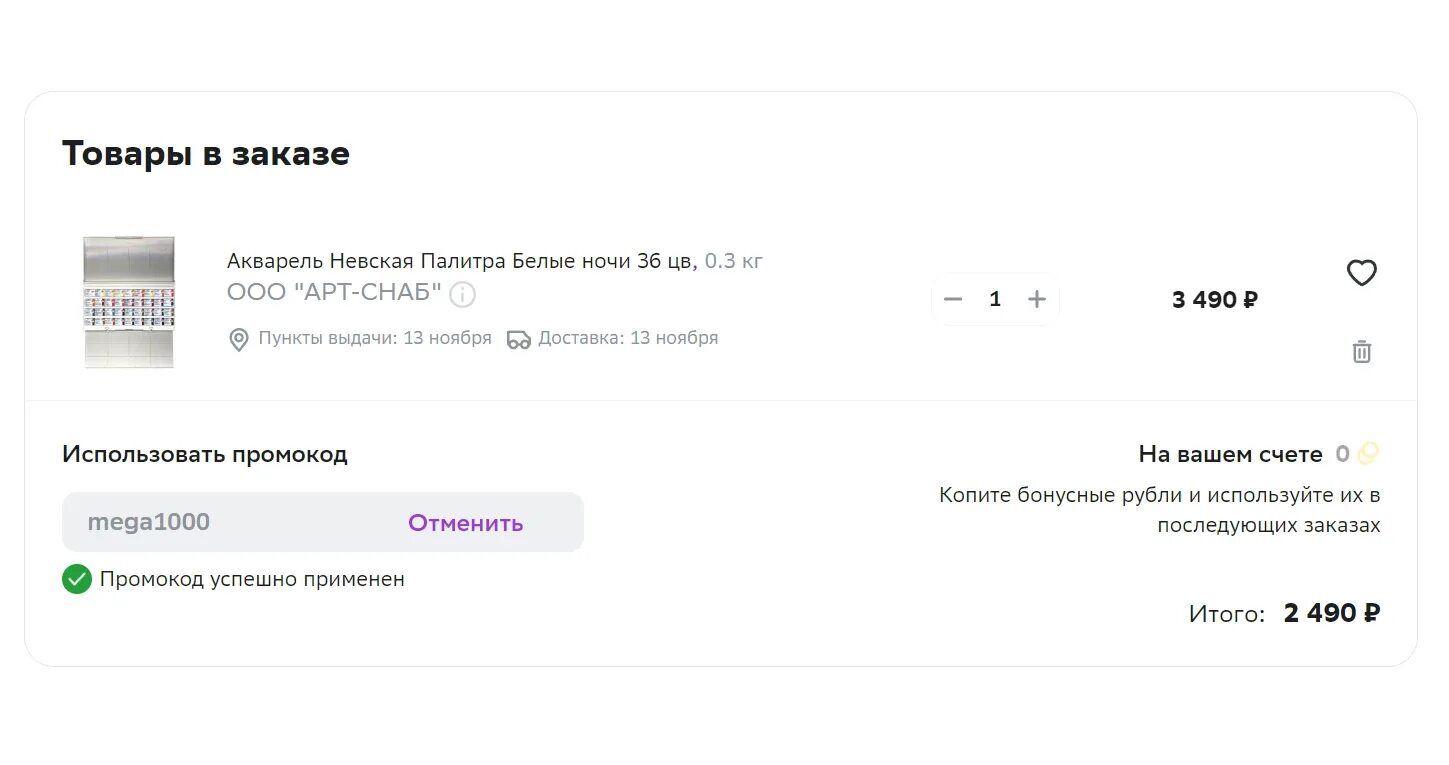Click the item price 3 490 ₽

tap(1215, 299)
